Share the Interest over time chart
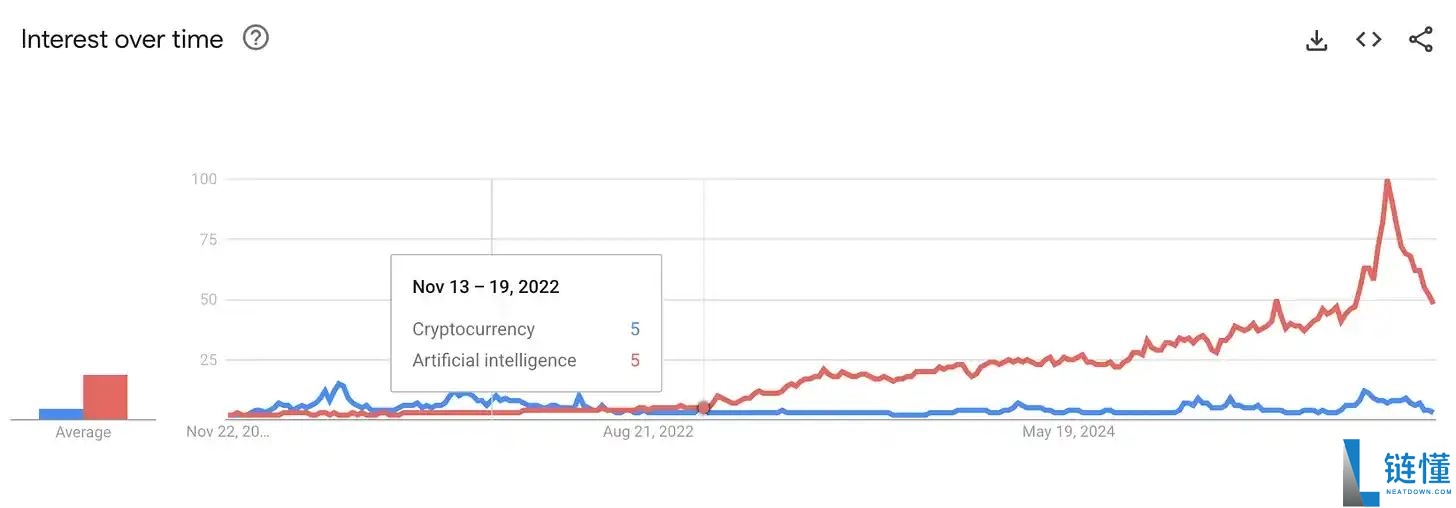1456x508 pixels. tap(1420, 40)
